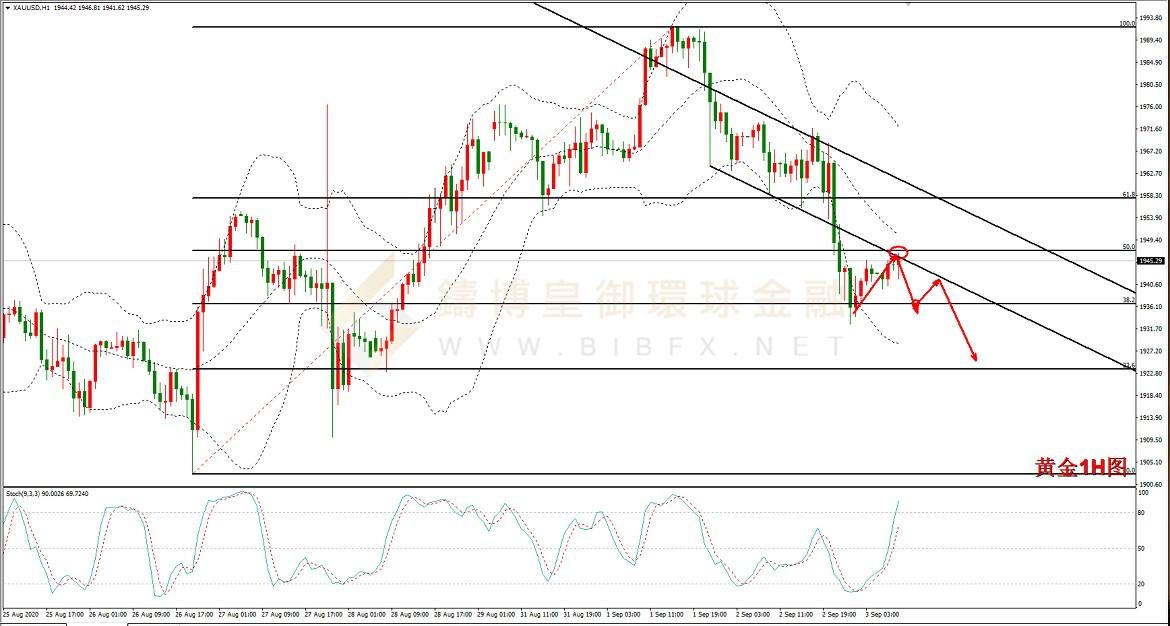Click the 20 level on Stochastic scale
The height and width of the screenshot is (626, 1170).
pos(1143,584)
